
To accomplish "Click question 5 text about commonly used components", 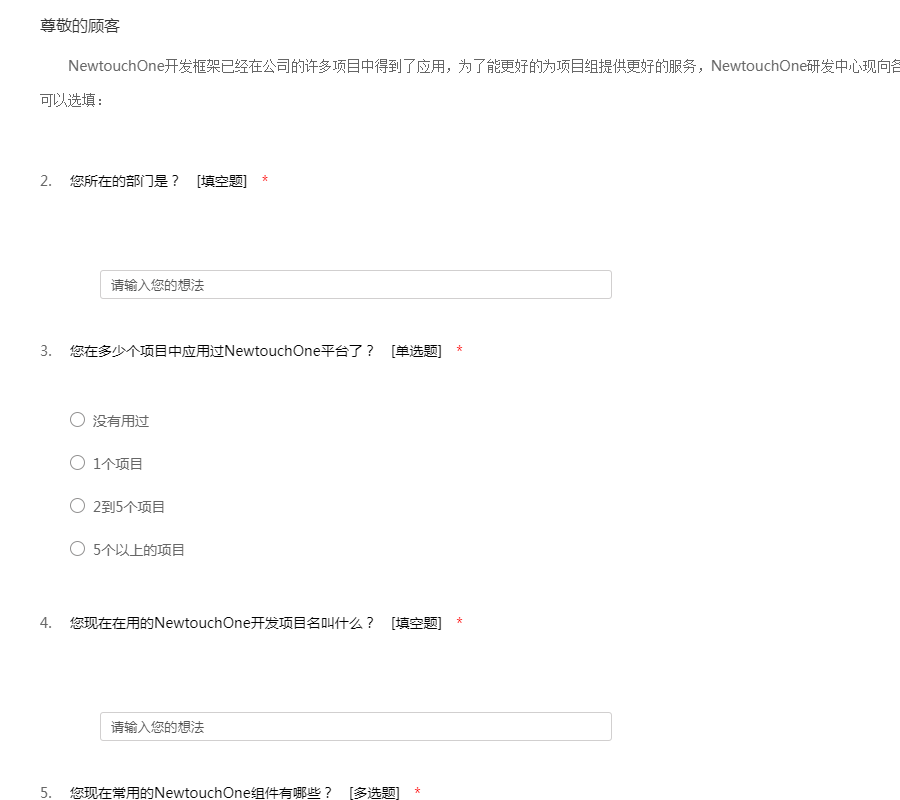I will pos(201,793).
